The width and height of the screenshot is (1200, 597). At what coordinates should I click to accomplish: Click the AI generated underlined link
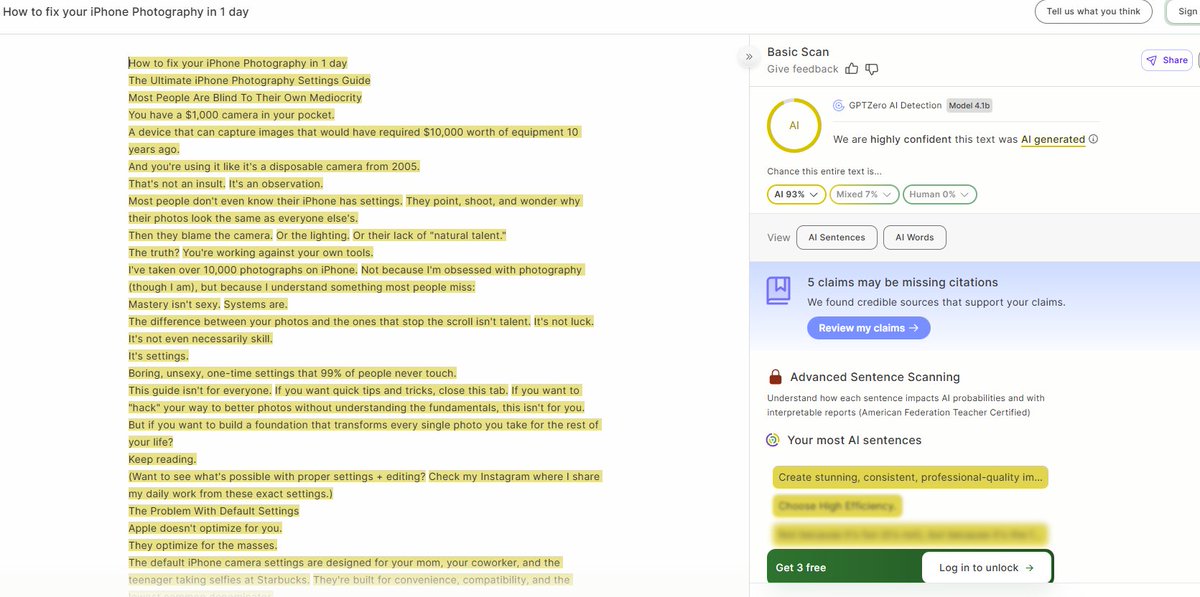tap(1052, 139)
